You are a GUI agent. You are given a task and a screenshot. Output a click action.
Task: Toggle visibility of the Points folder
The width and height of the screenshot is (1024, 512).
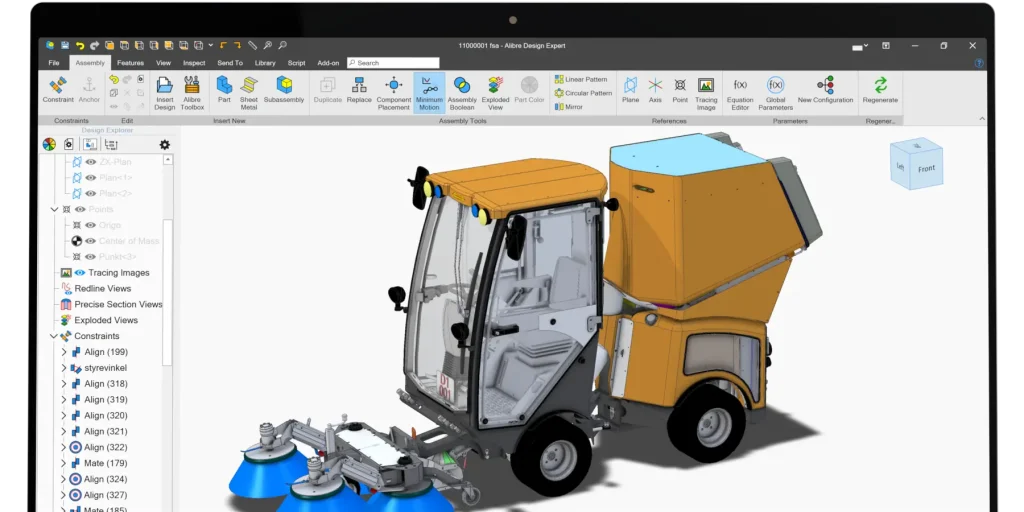pyautogui.click(x=80, y=210)
